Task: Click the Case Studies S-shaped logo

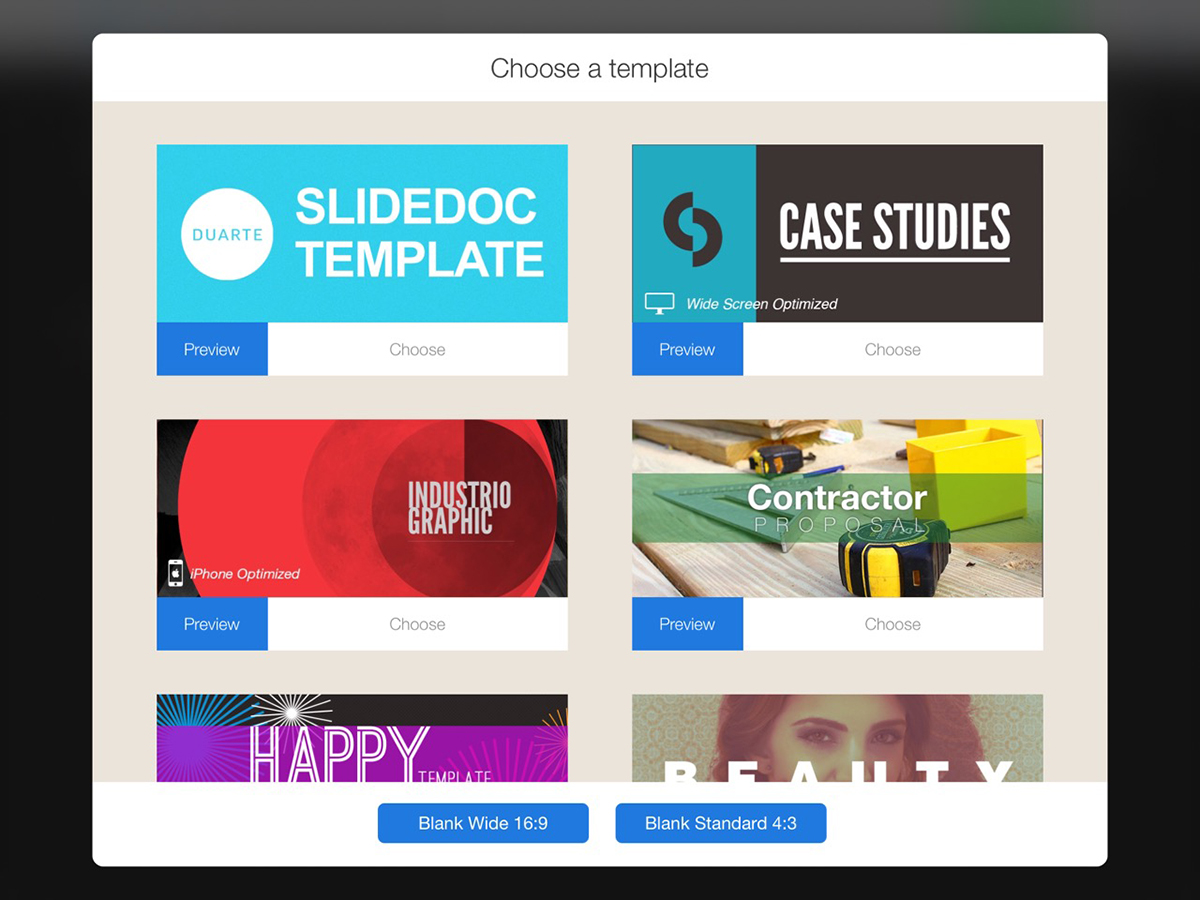Action: pyautogui.click(x=693, y=229)
